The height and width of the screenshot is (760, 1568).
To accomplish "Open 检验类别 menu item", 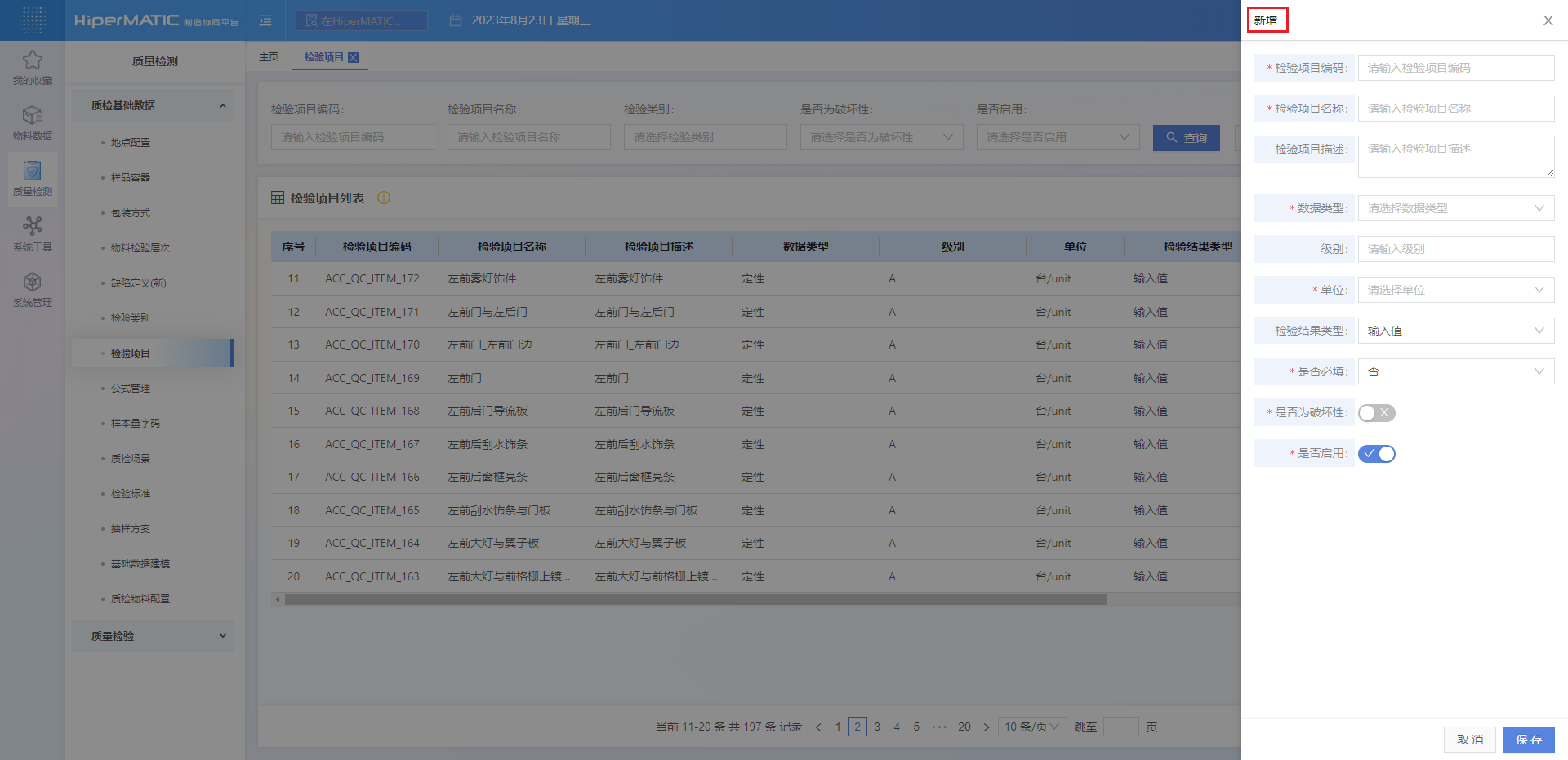I will (x=131, y=318).
